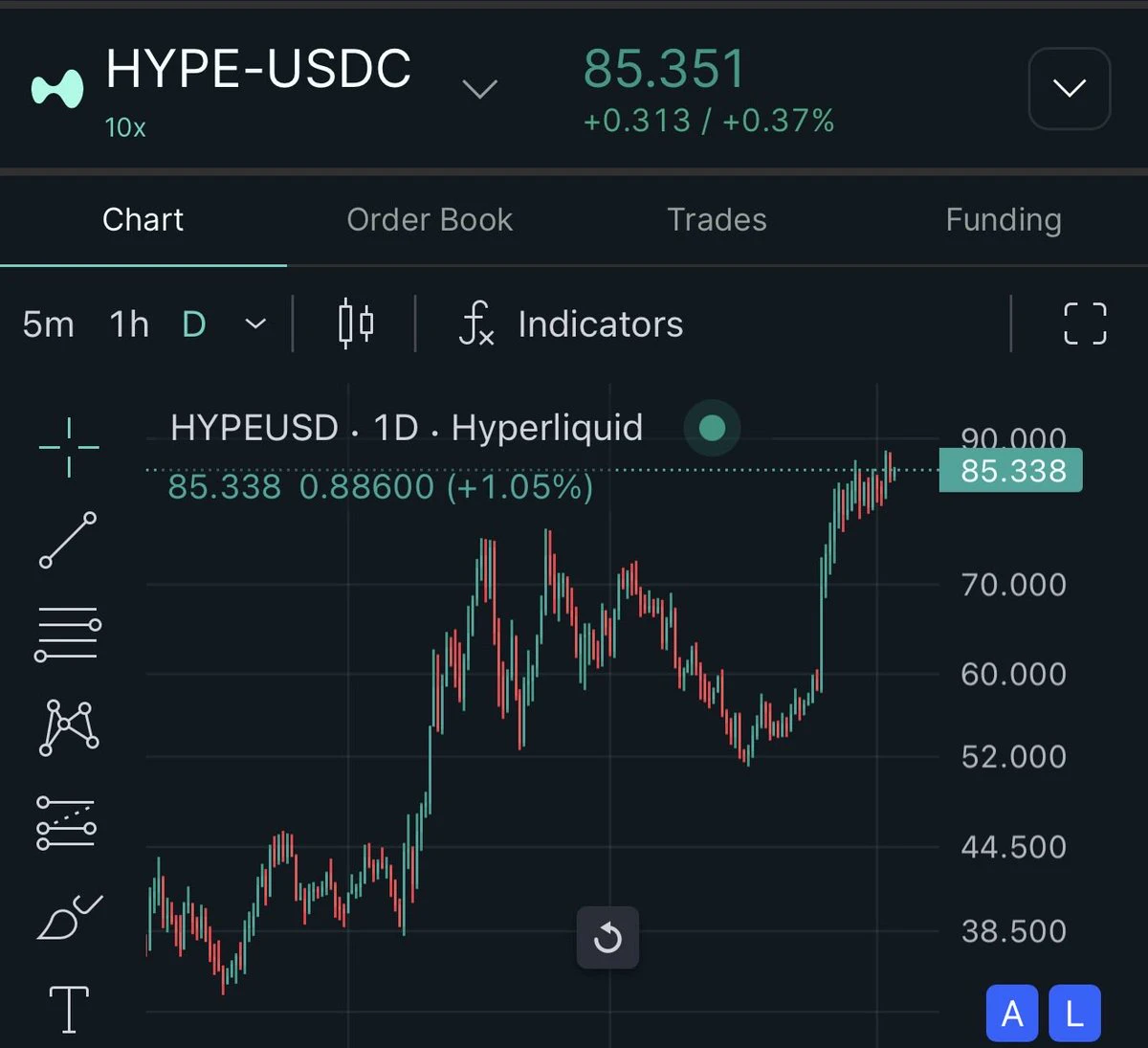Open the forecasting and measurement tool
This screenshot has height=1048, width=1148.
[x=67, y=823]
